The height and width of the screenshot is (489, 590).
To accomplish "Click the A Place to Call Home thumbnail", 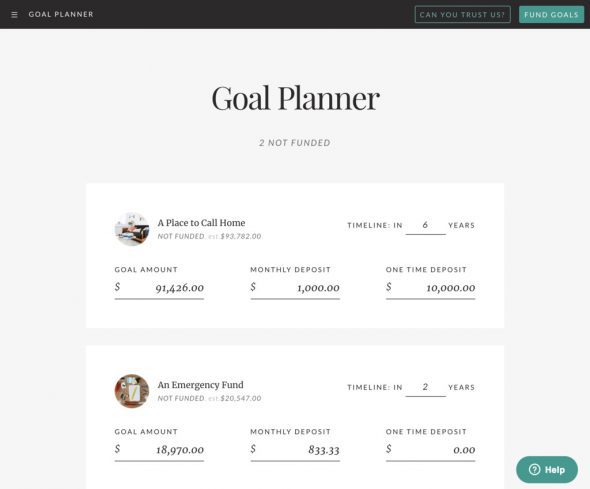I will 132,229.
